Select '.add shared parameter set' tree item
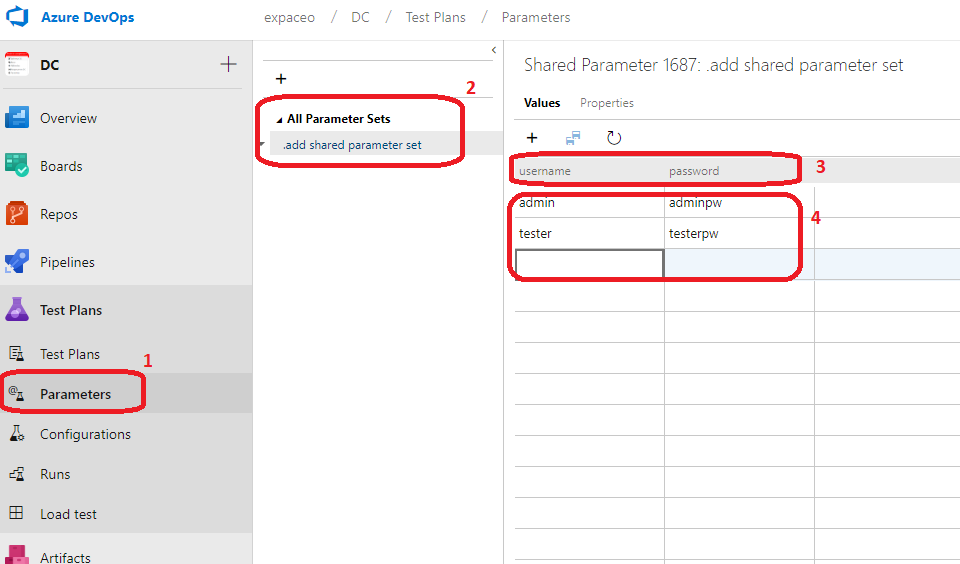 click(x=352, y=145)
